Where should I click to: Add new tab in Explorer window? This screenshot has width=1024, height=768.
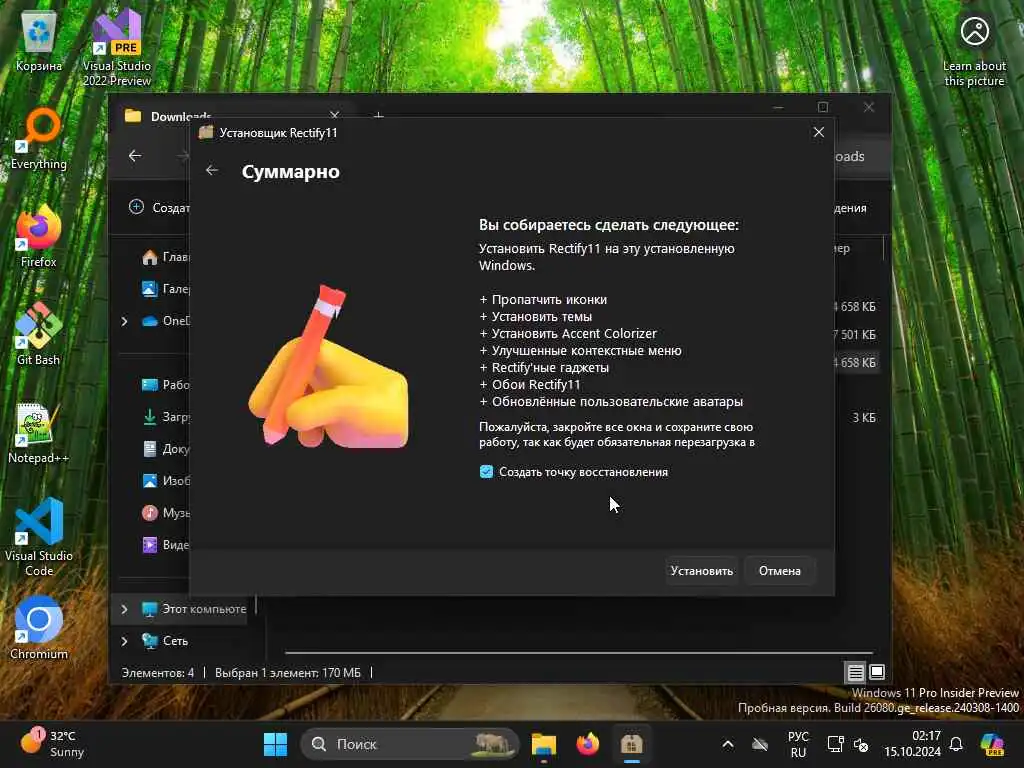pyautogui.click(x=379, y=116)
